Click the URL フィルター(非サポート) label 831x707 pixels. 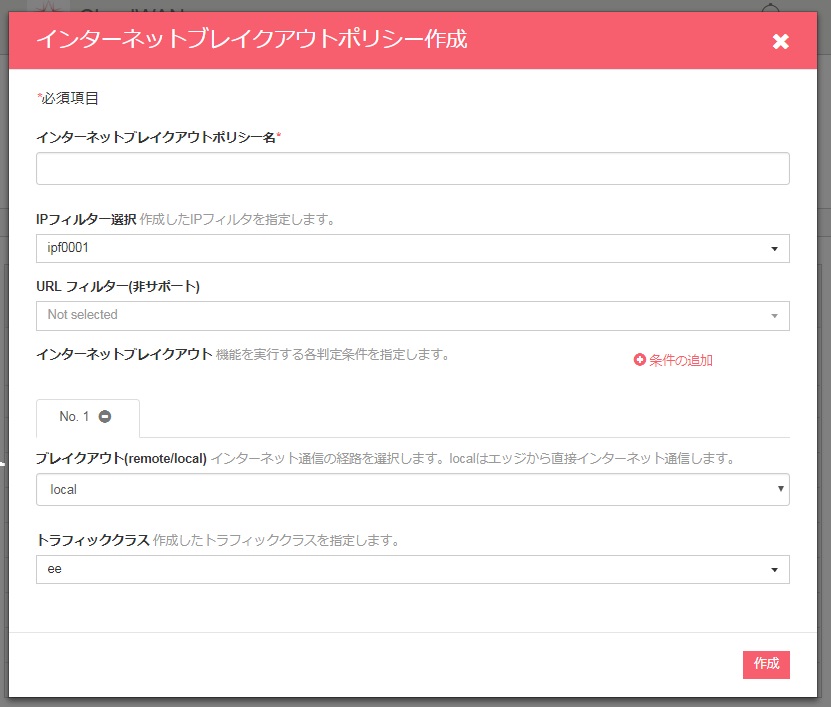click(x=118, y=286)
